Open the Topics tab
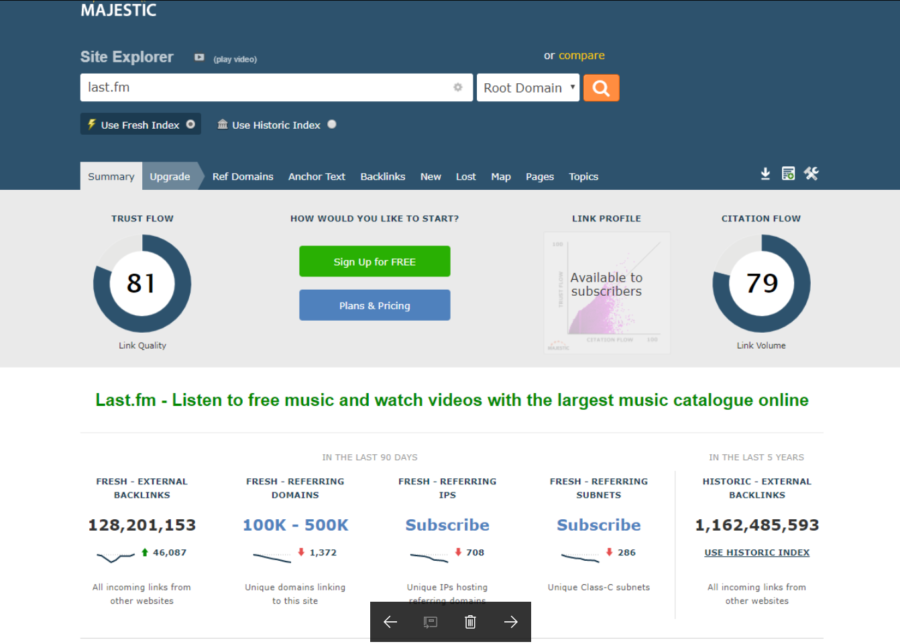The width and height of the screenshot is (900, 644). [x=583, y=177]
